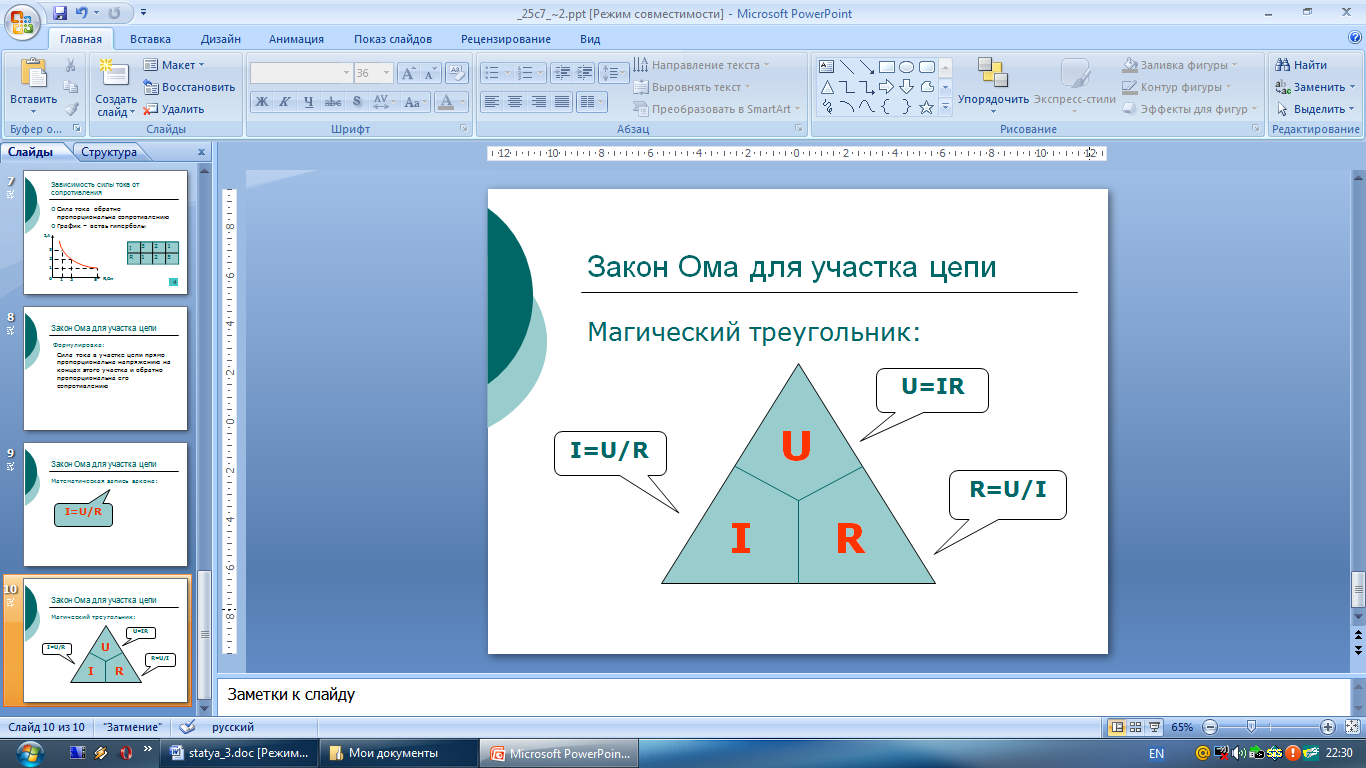Click the Paste clipboard icon
Screen dimensions: 1366x768
(x=33, y=75)
